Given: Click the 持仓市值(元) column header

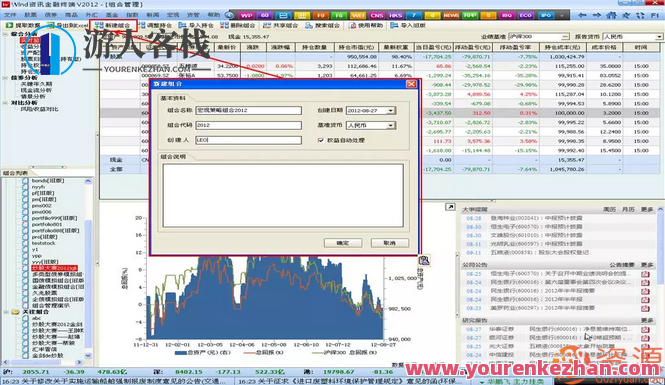Looking at the screenshot, I should pyautogui.click(x=356, y=47).
